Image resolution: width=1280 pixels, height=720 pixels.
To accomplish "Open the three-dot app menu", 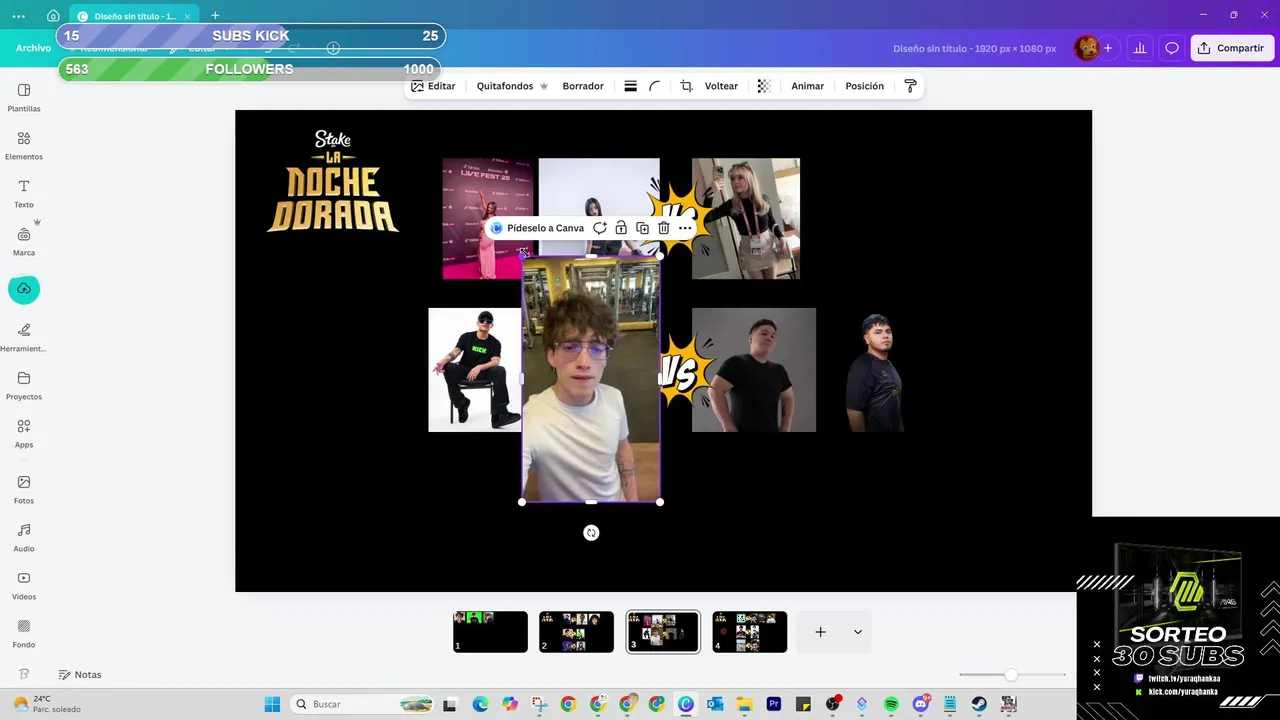I will [x=19, y=16].
